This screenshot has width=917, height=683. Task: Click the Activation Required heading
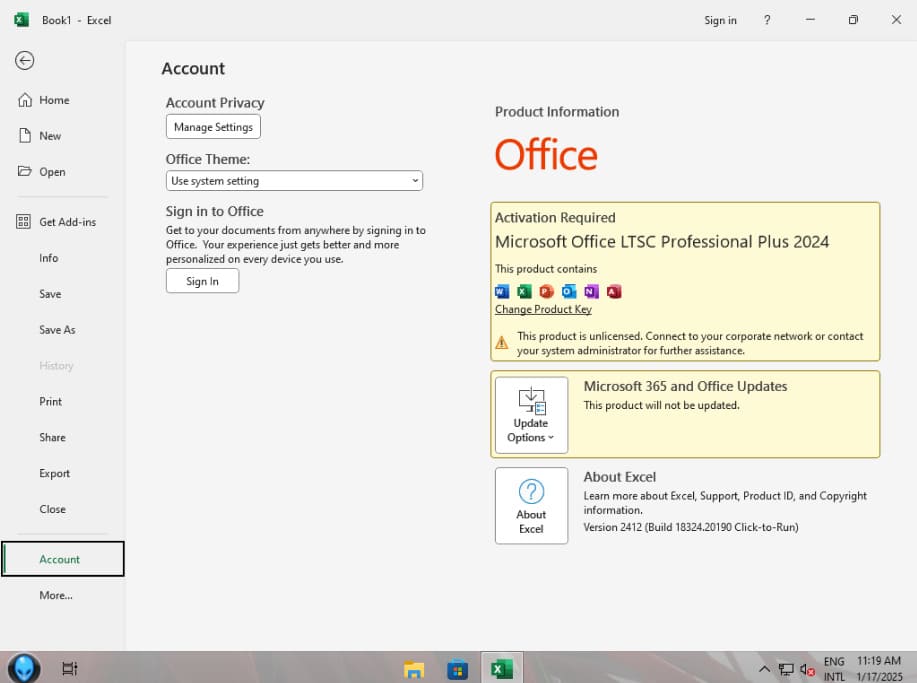555,218
